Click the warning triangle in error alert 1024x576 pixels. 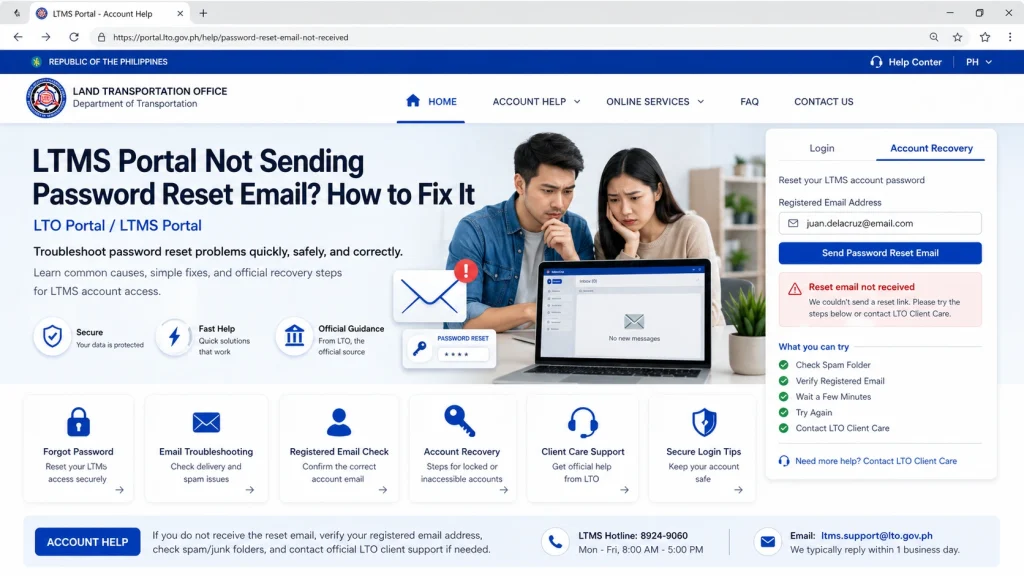tap(795, 289)
